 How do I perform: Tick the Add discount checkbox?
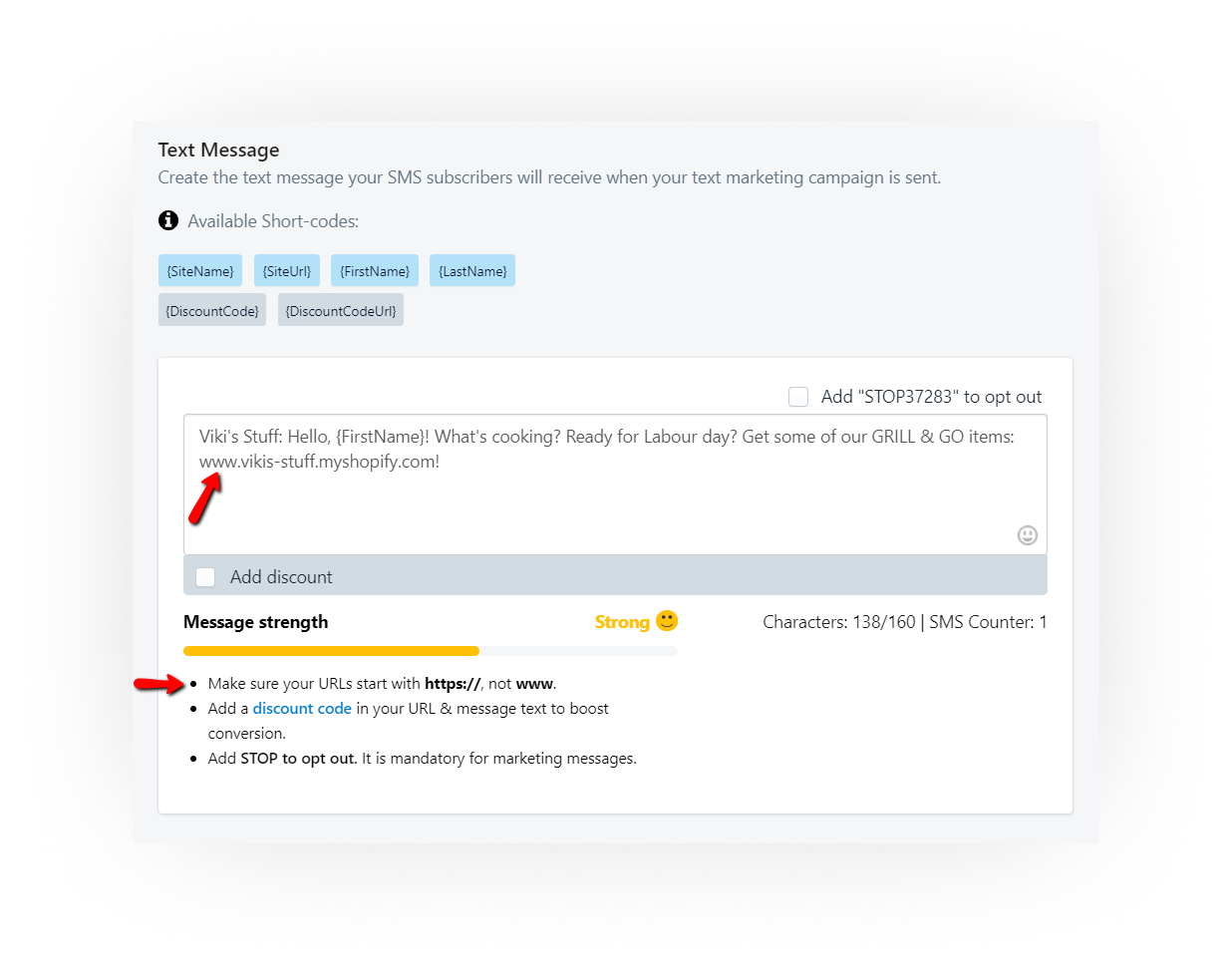point(206,577)
